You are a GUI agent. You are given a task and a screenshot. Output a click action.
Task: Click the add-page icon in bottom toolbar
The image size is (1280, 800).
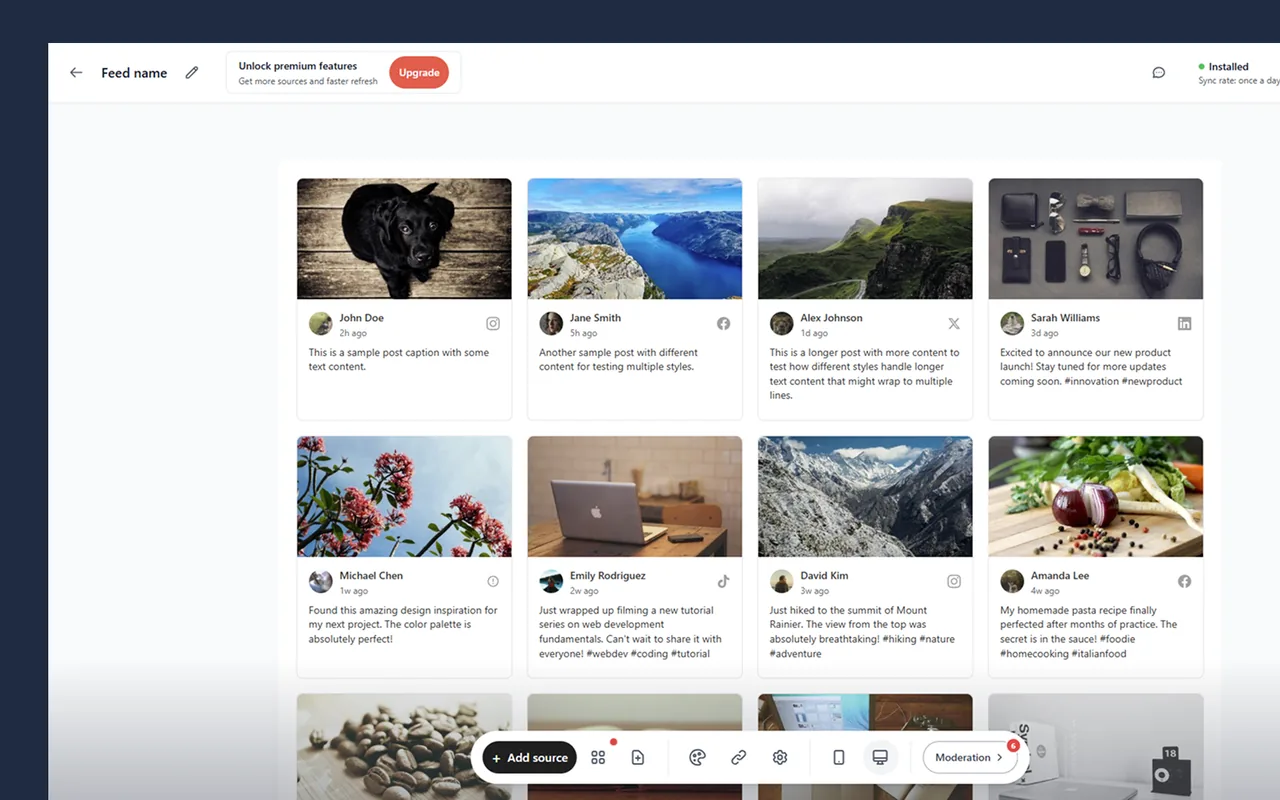[x=638, y=758]
